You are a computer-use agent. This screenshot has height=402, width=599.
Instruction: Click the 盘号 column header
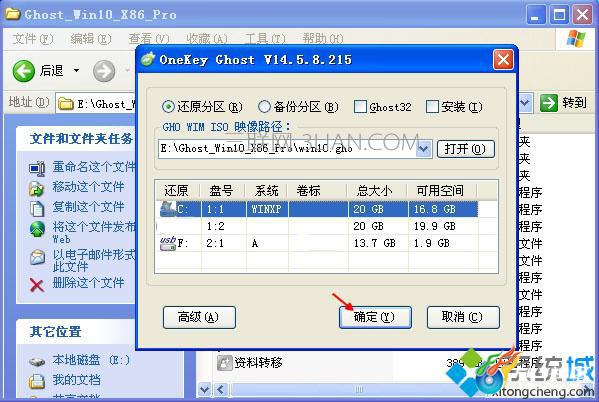coord(223,190)
